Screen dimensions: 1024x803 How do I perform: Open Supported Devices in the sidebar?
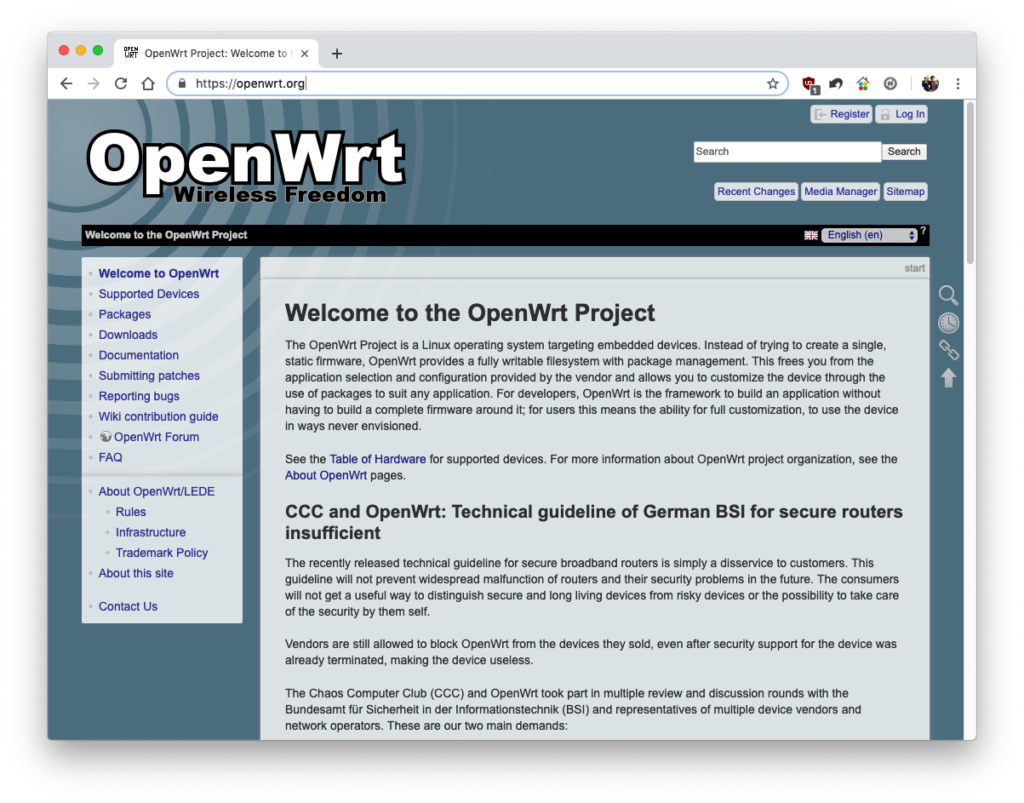coord(149,294)
